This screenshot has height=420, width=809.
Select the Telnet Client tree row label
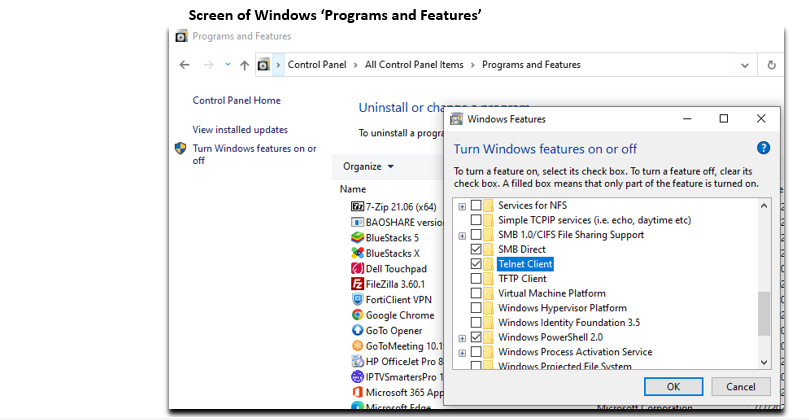(525, 264)
